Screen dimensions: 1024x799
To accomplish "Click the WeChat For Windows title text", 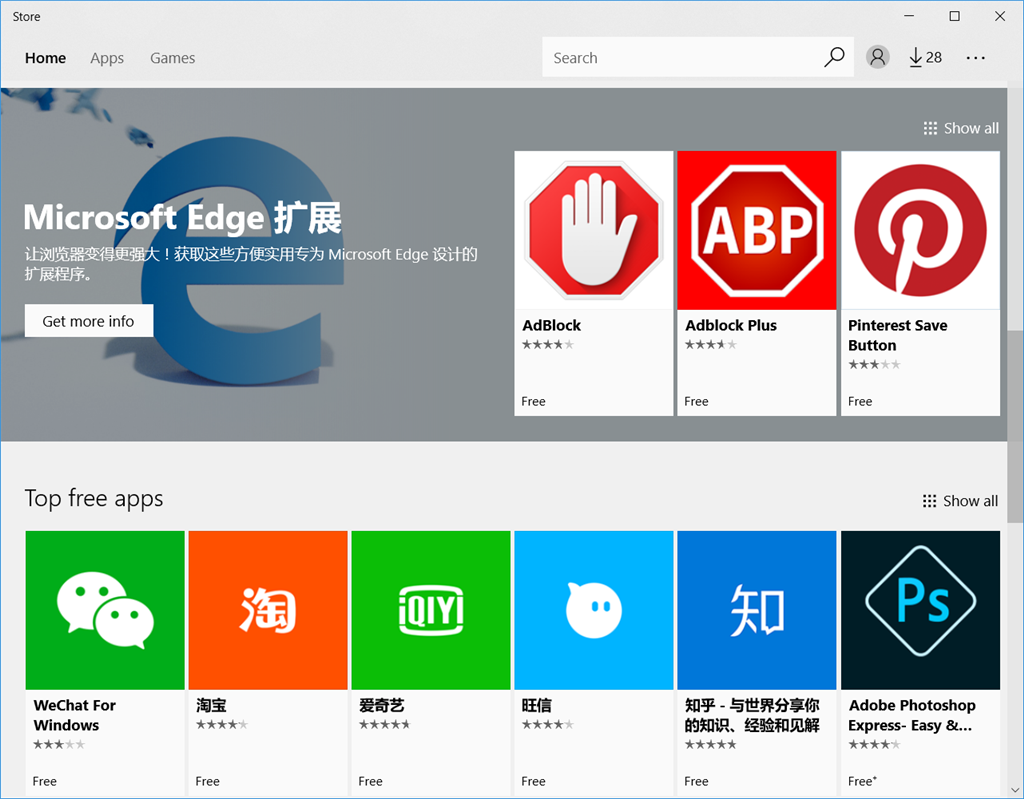I will click(x=74, y=715).
